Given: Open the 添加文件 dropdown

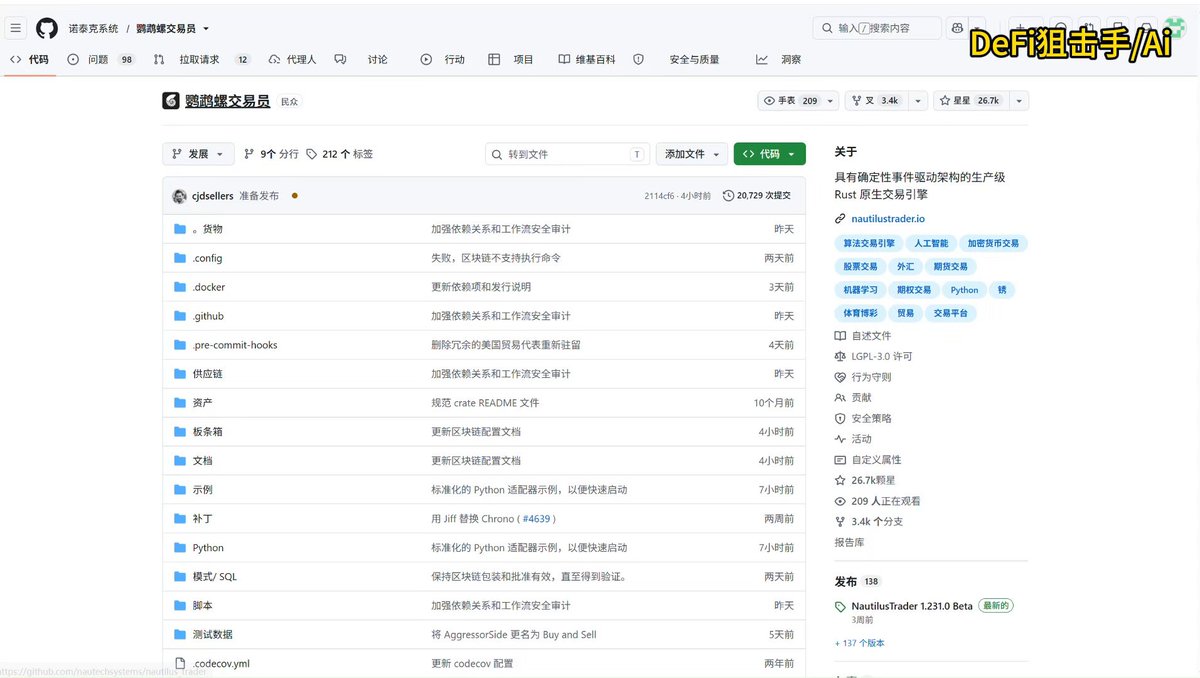Looking at the screenshot, I should point(691,154).
